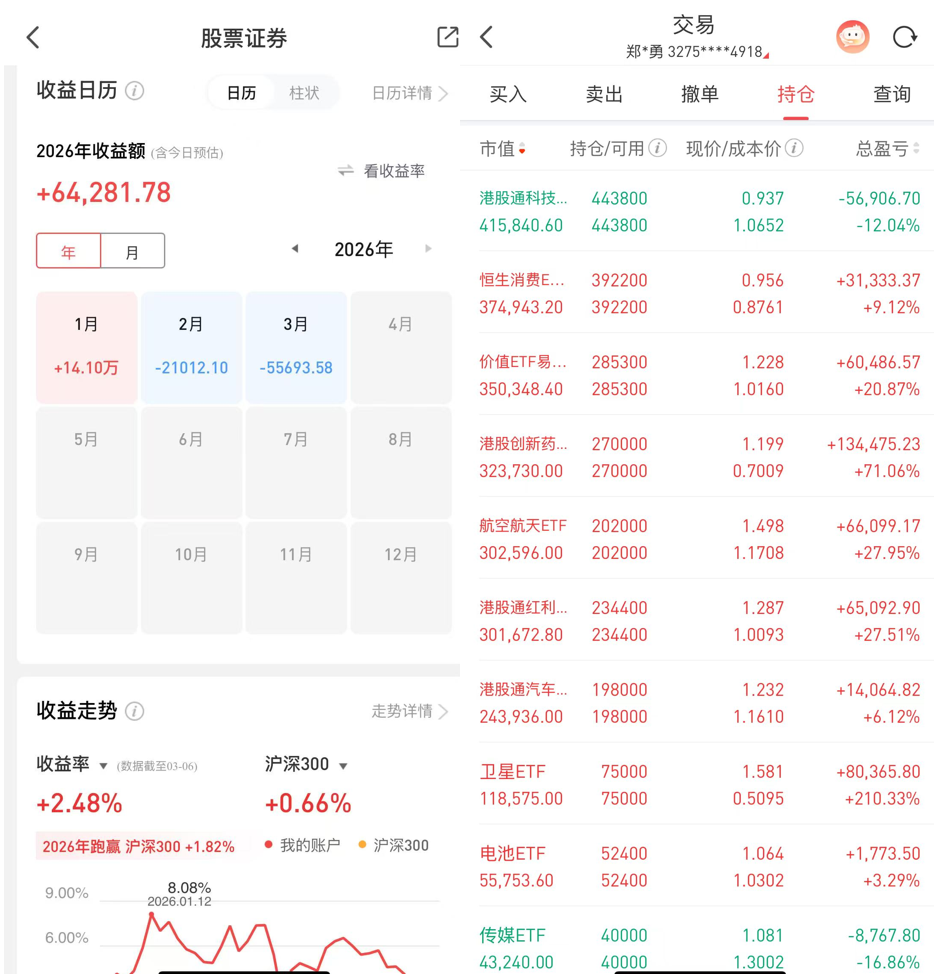934x974 pixels.
Task: Open 日历详情 link
Action: pyautogui.click(x=409, y=93)
